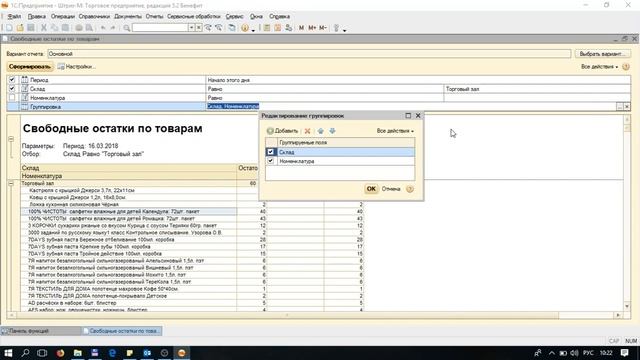Screen dimensions: 640x360
Task: Click the help icon beside Все действия
Action: (626, 67)
